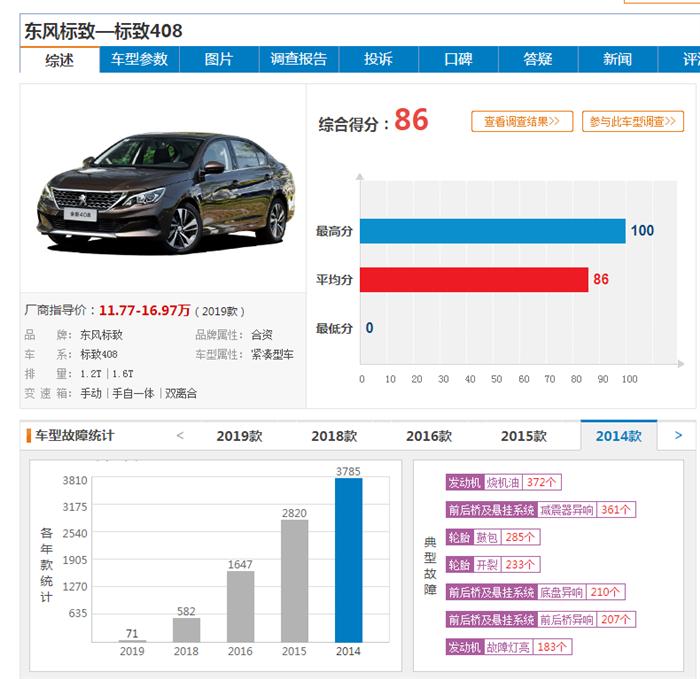This screenshot has height=679, width=700.
Task: Switch to the 车型参数 tab
Action: [x=139, y=59]
